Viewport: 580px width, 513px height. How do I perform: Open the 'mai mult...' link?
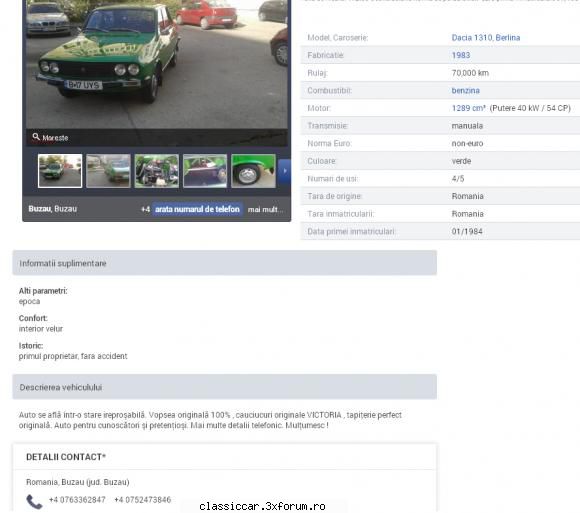(265, 210)
